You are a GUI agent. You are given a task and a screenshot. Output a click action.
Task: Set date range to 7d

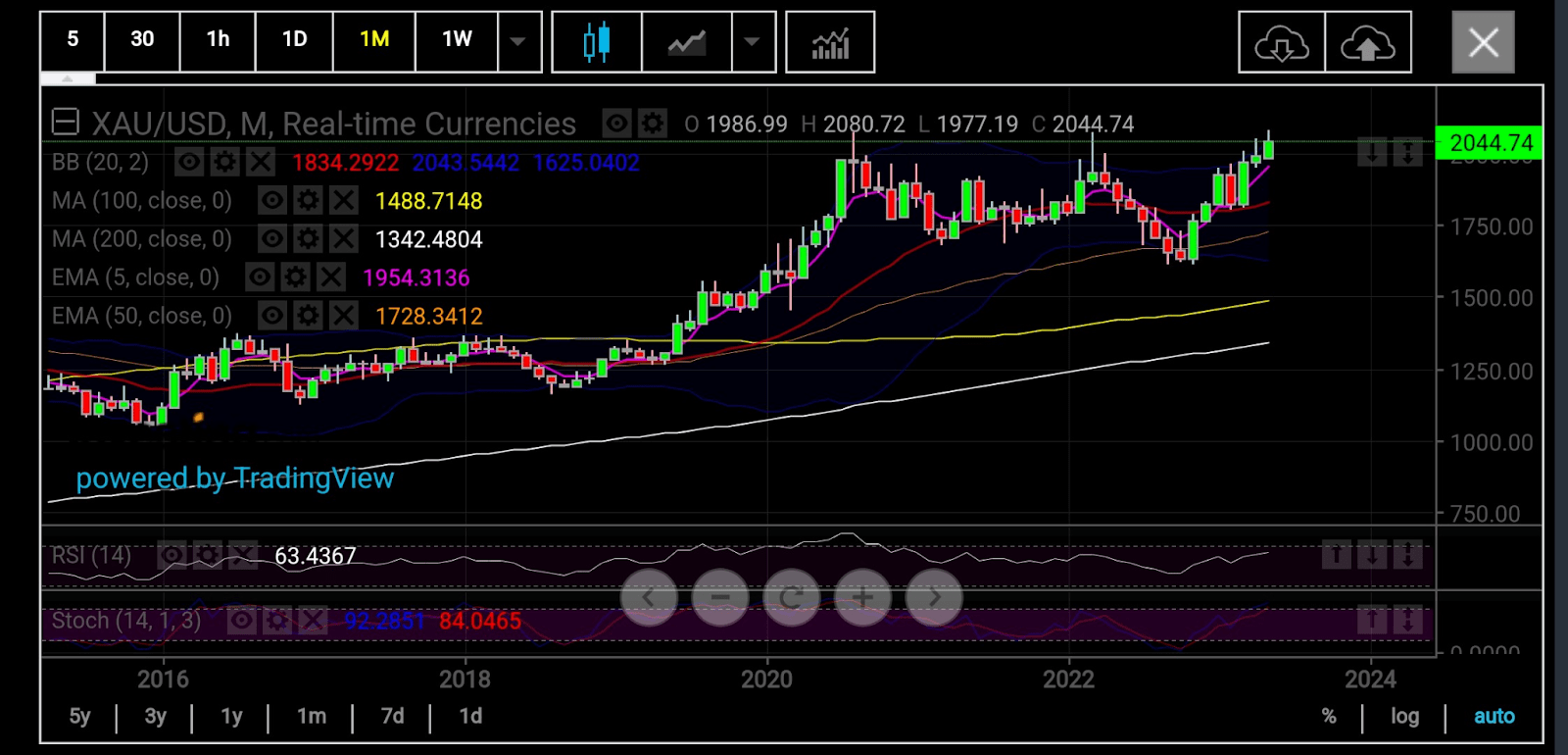coord(392,717)
